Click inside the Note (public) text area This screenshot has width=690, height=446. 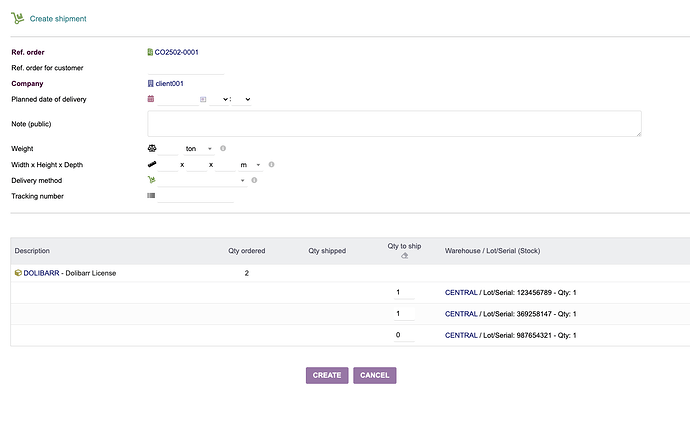click(x=394, y=123)
